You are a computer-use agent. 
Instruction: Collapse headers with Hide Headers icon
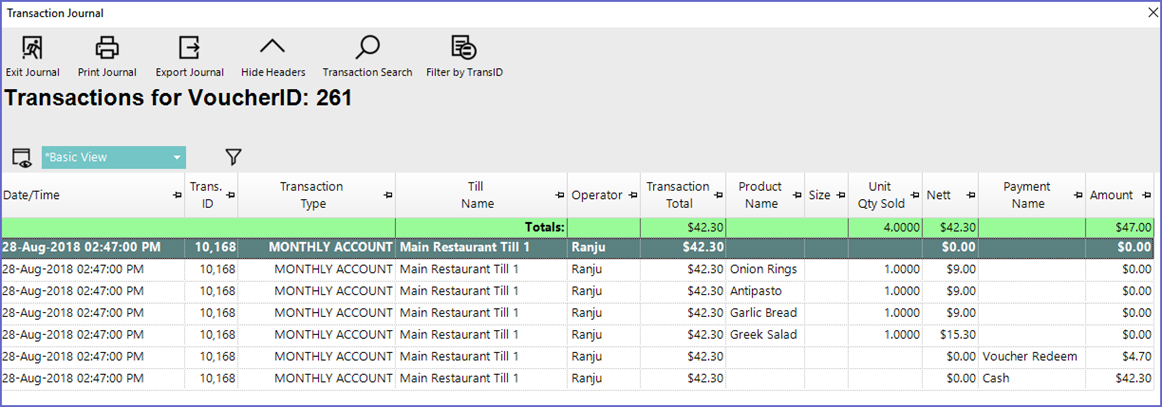pos(272,48)
